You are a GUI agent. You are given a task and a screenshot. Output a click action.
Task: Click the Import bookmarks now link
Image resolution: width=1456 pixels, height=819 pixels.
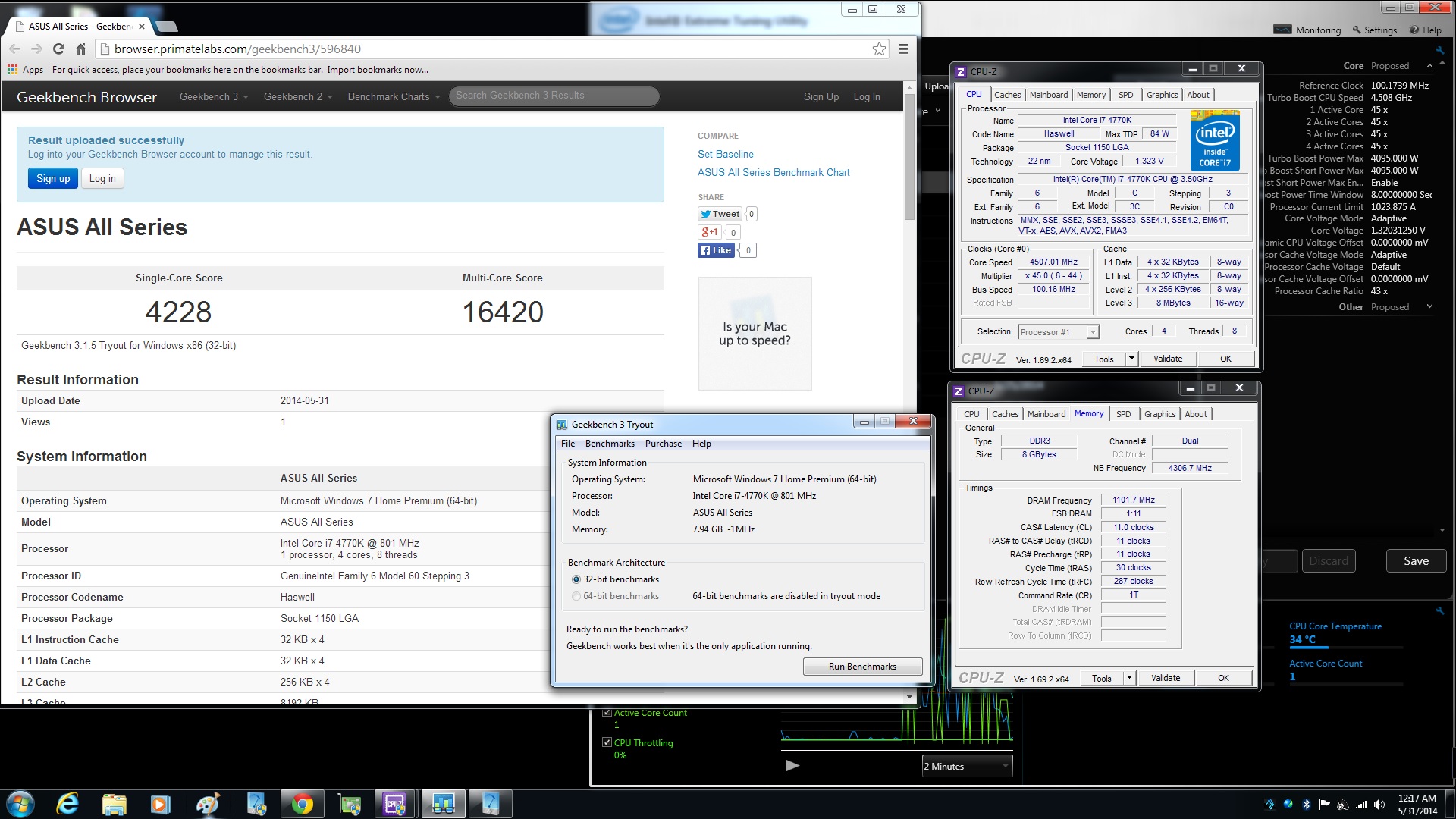378,70
